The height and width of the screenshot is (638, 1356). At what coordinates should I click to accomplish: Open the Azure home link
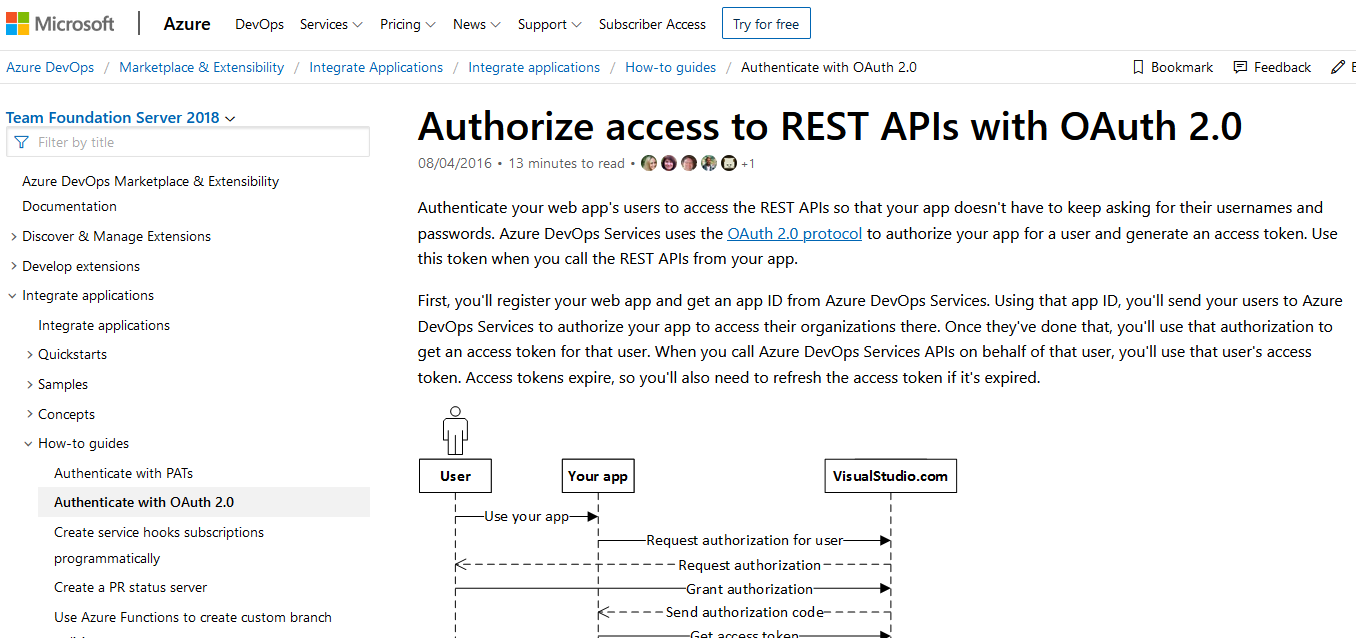[x=187, y=24]
